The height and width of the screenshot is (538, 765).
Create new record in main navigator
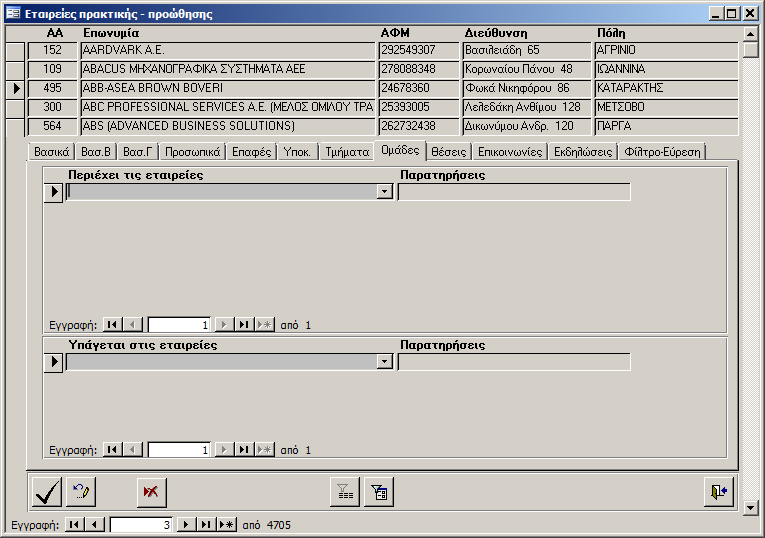coord(226,524)
